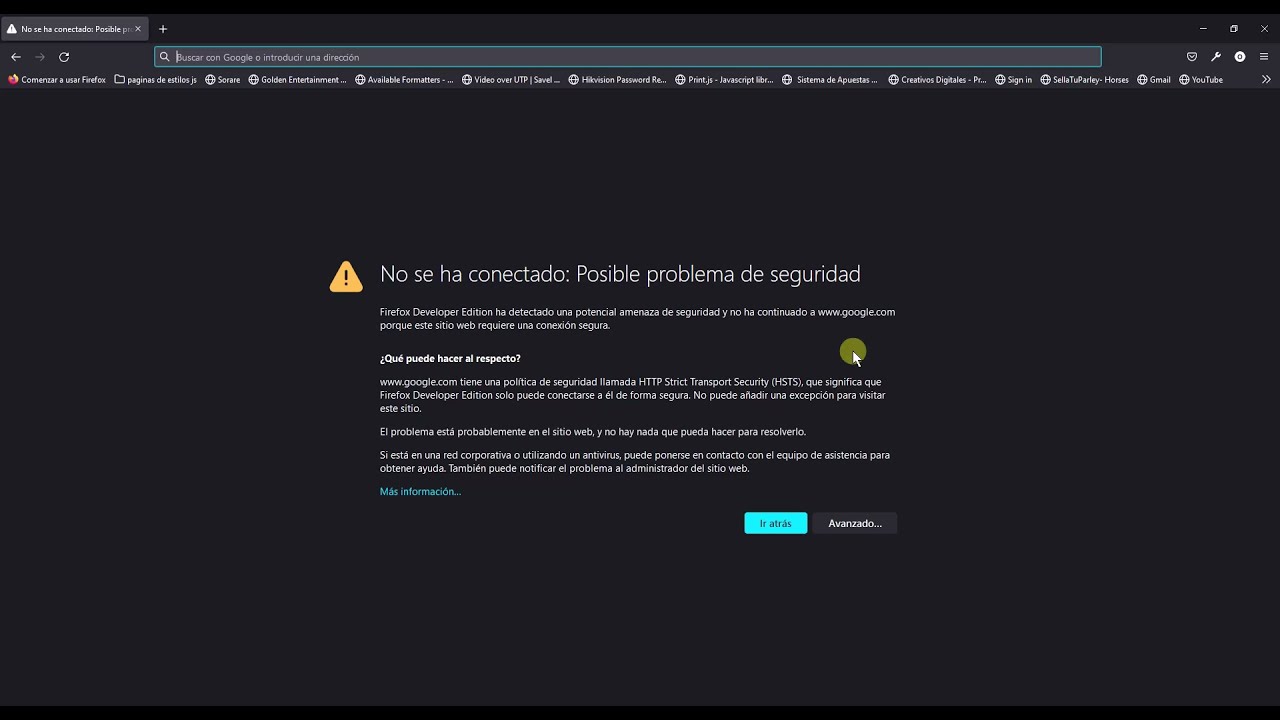
Task: Select the 'No se ha conectado' tab
Action: tap(75, 29)
